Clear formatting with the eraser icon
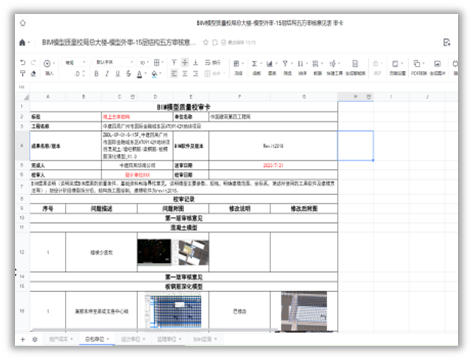This screenshot has height=360, width=473. (x=33, y=73)
